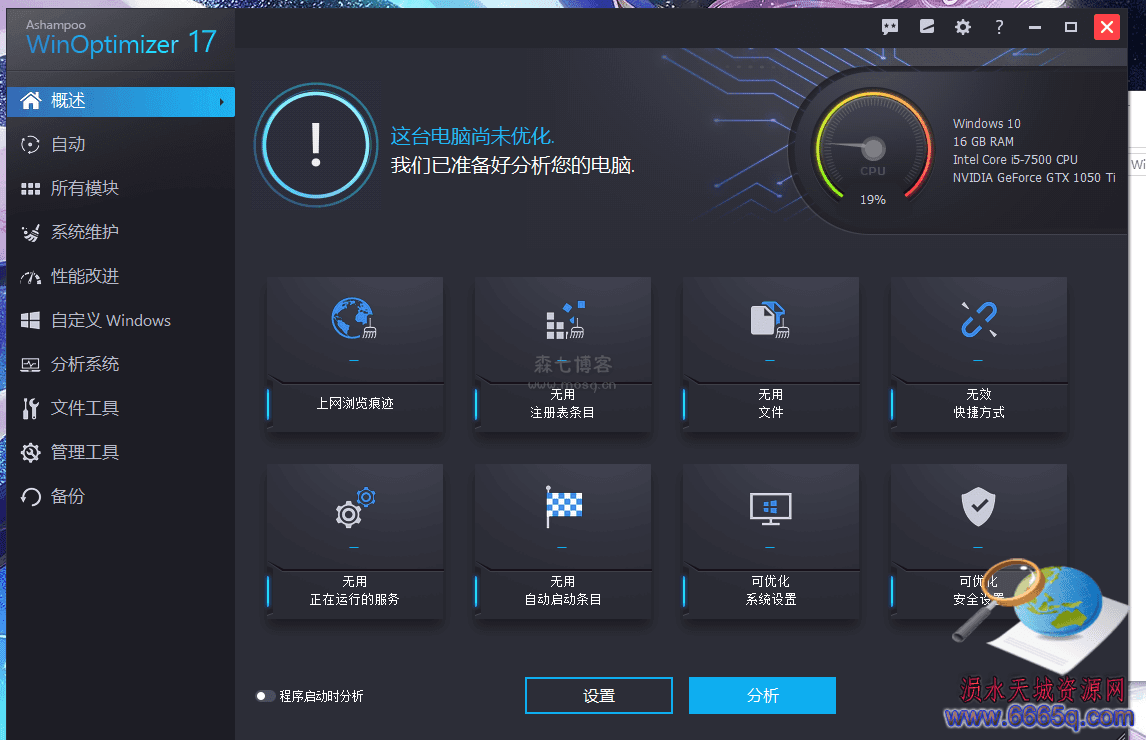The height and width of the screenshot is (740, 1146).
Task: Click the 可优化 系统设置 label
Action: point(770,591)
